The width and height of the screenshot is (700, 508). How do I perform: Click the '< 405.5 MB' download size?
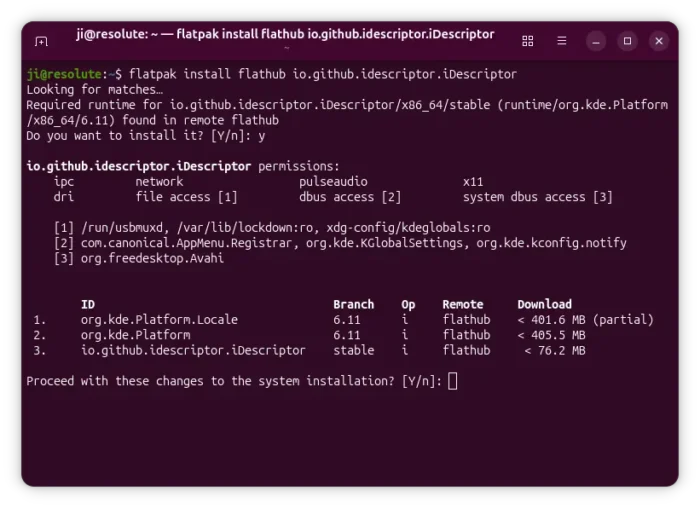click(551, 335)
